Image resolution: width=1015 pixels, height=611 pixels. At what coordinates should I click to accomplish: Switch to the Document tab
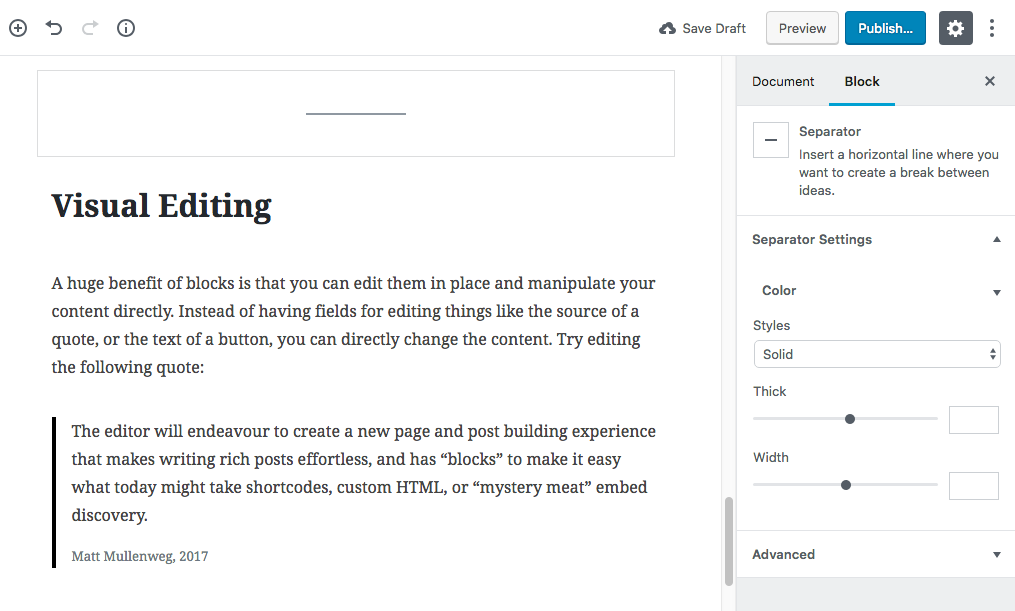point(783,81)
